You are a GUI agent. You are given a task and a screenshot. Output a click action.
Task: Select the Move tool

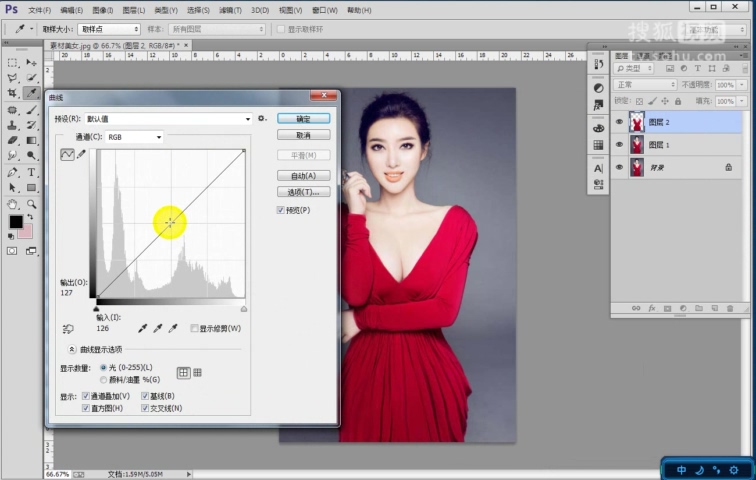coord(31,63)
